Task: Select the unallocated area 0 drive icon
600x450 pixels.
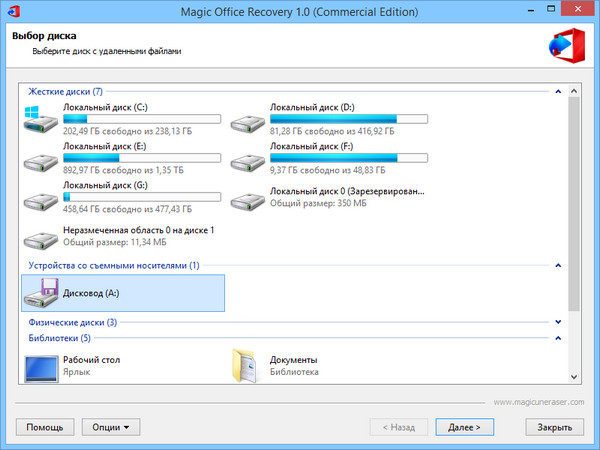Action: 41,240
